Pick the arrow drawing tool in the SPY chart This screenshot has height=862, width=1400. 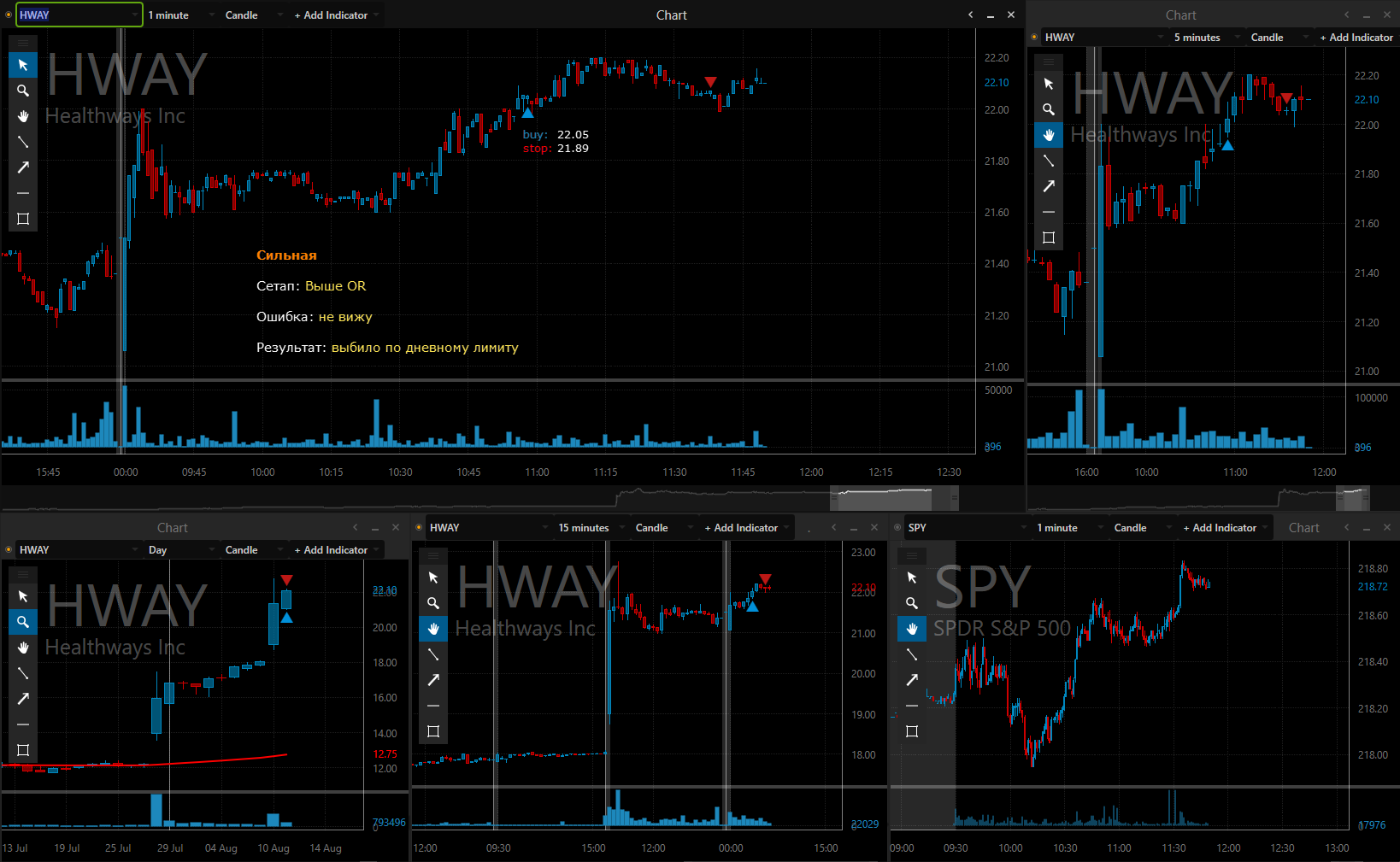tap(912, 680)
